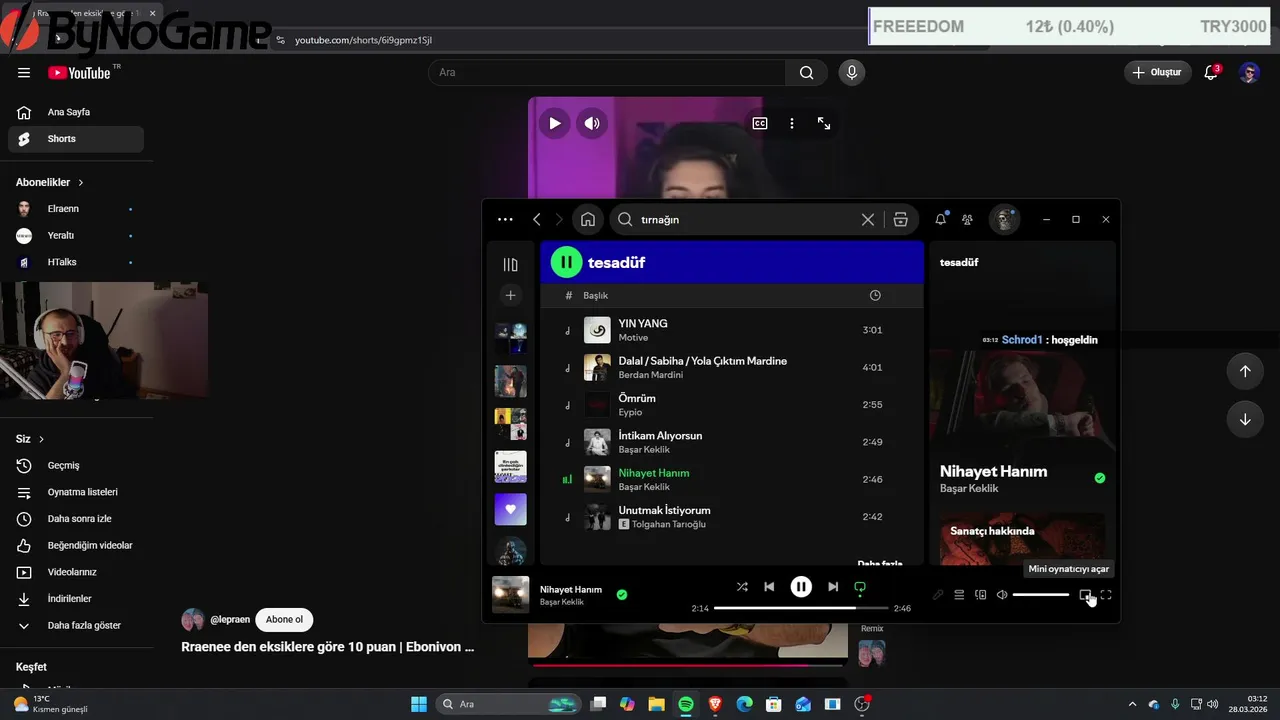
Task: Mute the Shorts video volume
Action: [592, 123]
